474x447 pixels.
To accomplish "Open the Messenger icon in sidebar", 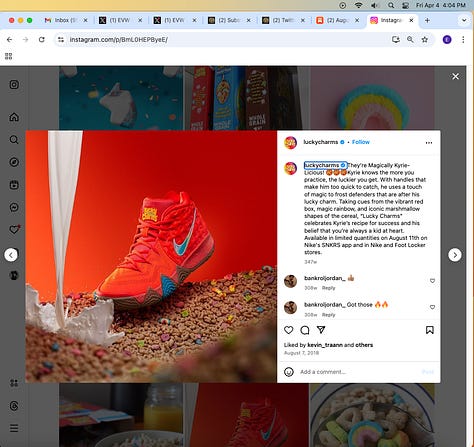I will [x=14, y=207].
